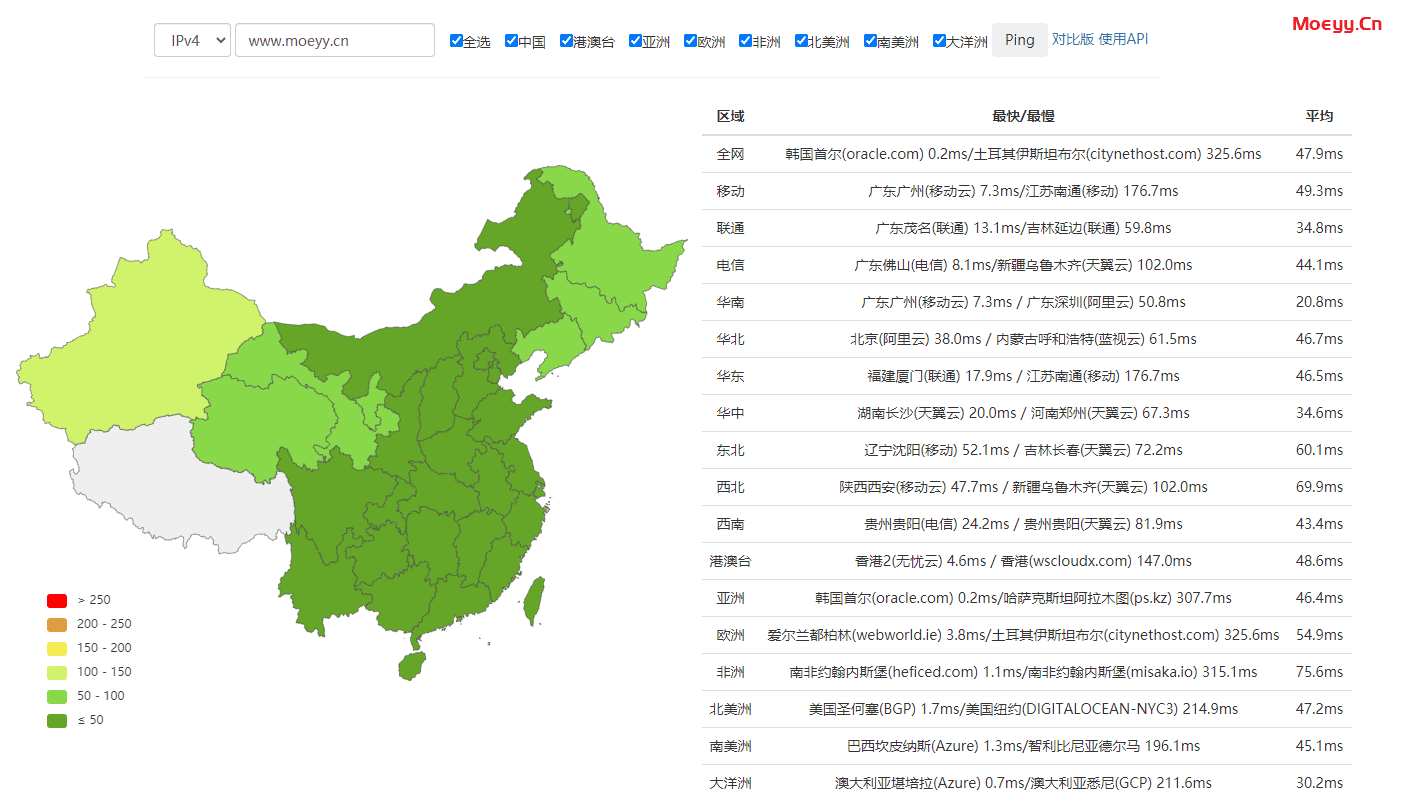1409x803 pixels.
Task: Open the IPv4 protocol dropdown
Action: (x=192, y=41)
